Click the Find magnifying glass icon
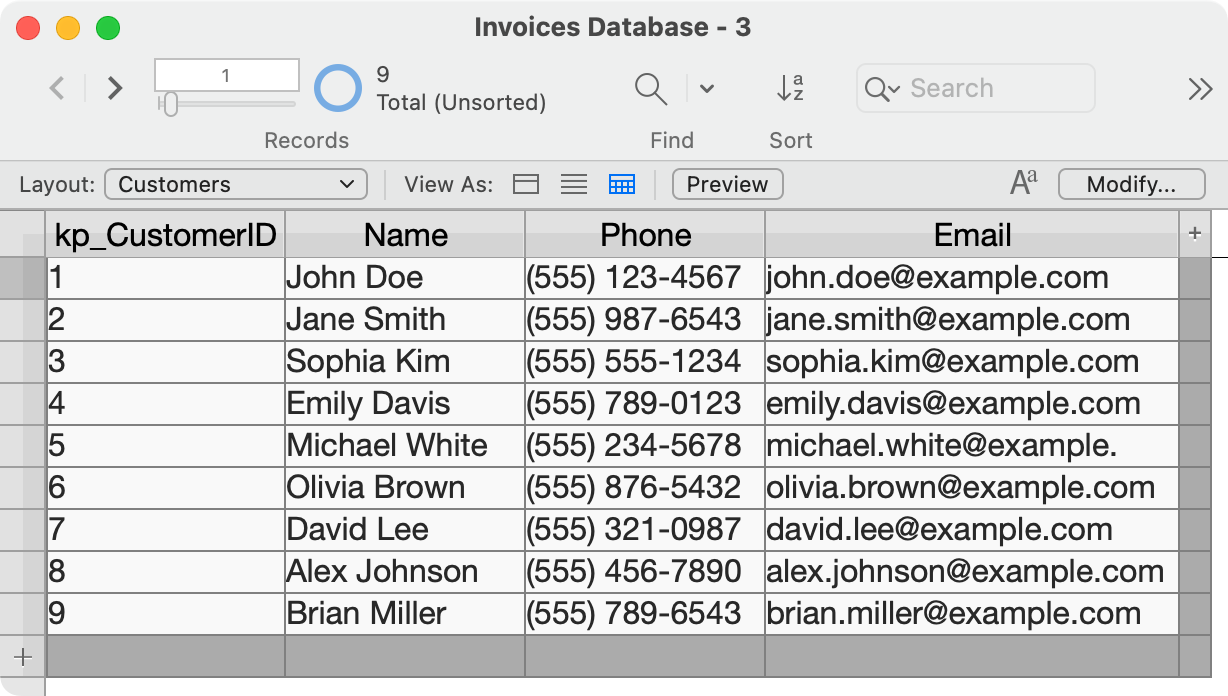Viewport: 1228px width, 696px height. click(651, 88)
